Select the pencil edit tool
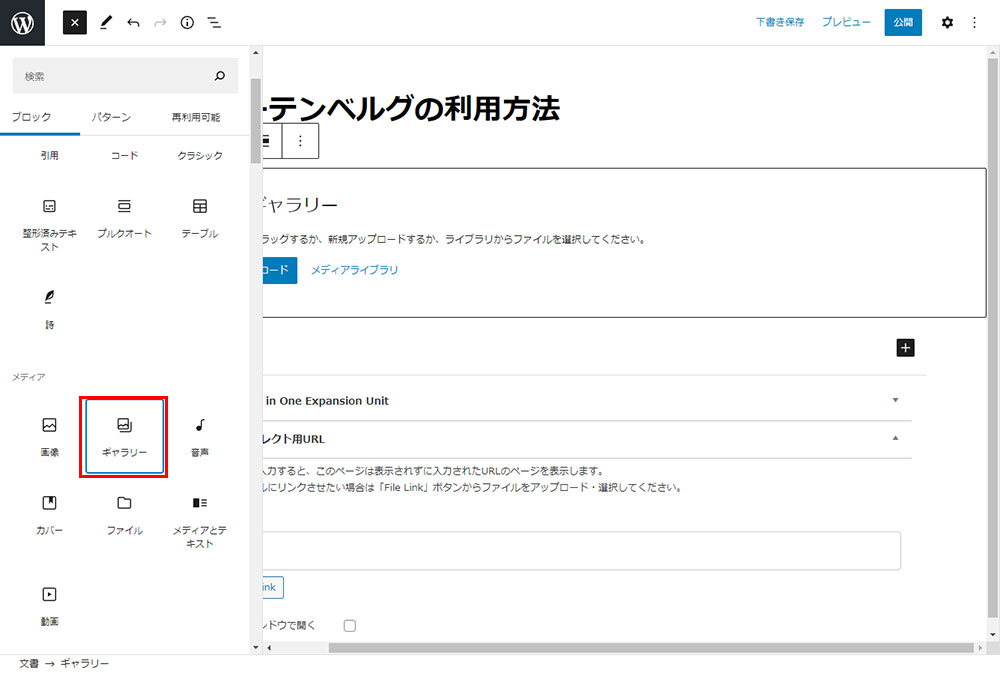1000x673 pixels. [105, 22]
